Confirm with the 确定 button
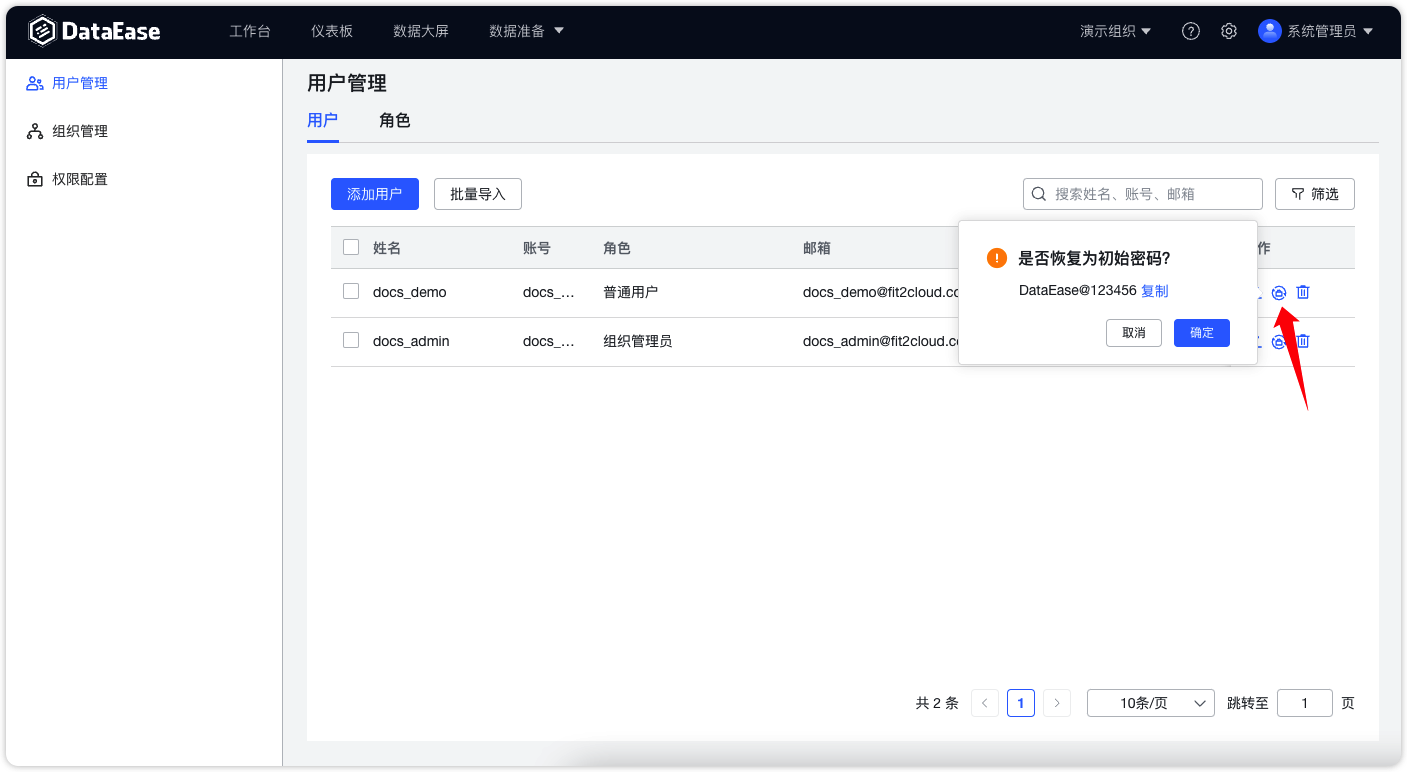The width and height of the screenshot is (1407, 772). coord(1202,333)
